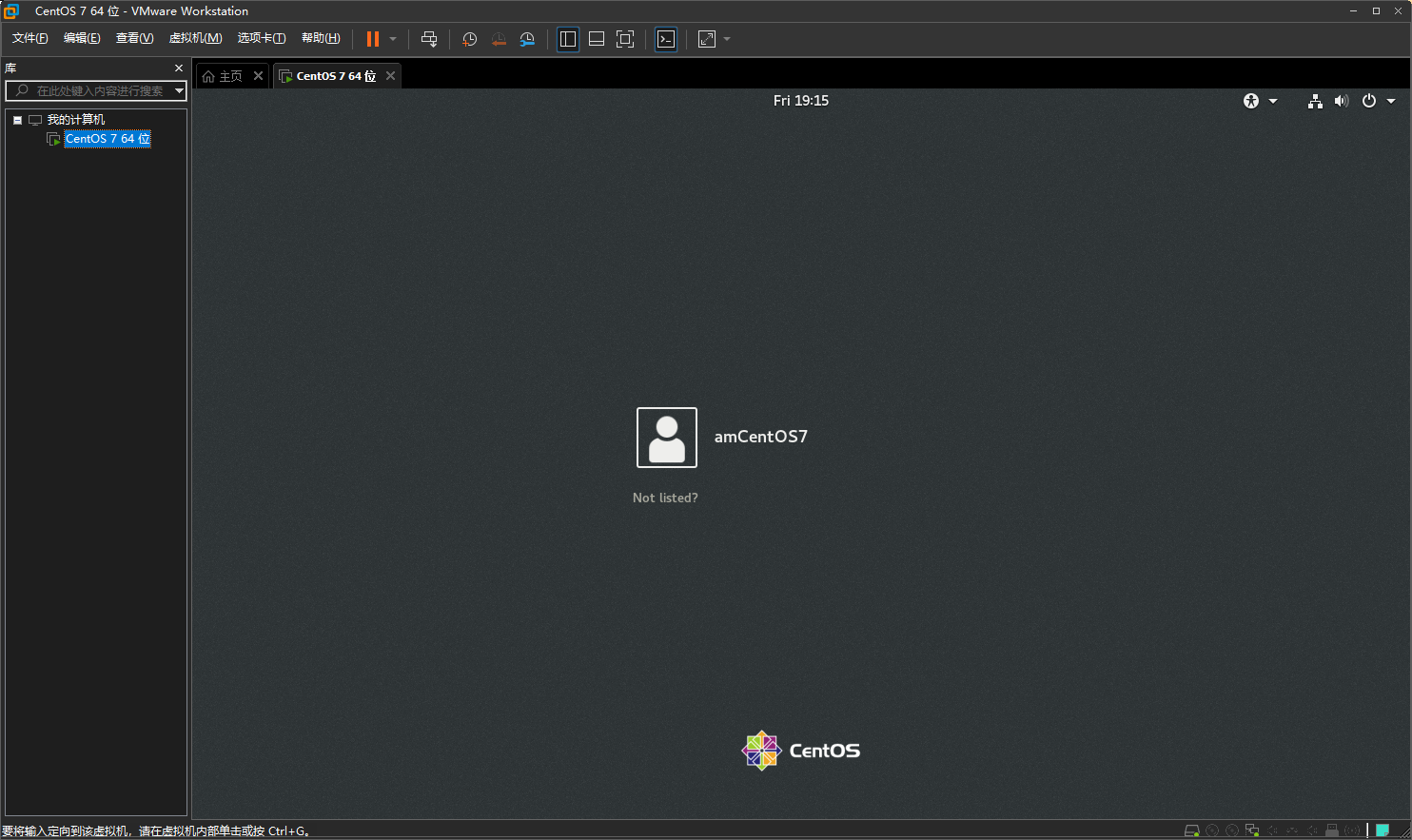Open the stretch mode dropdown arrow
The image size is (1412, 840).
727,39
